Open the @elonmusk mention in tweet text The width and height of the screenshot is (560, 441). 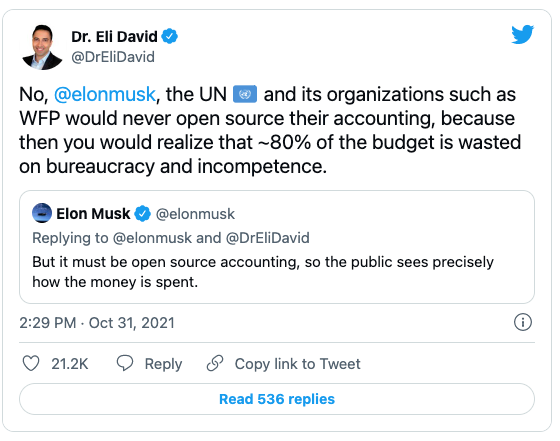coord(105,95)
